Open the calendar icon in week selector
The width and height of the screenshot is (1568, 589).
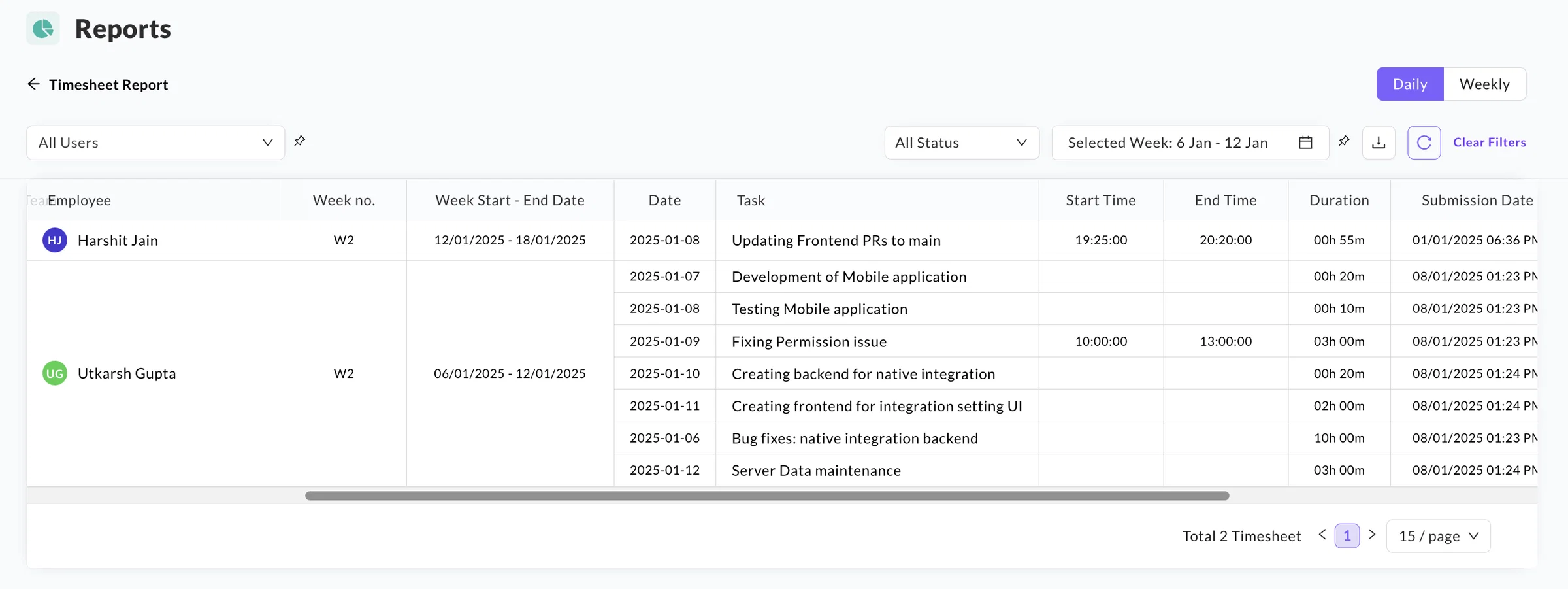pos(1305,143)
